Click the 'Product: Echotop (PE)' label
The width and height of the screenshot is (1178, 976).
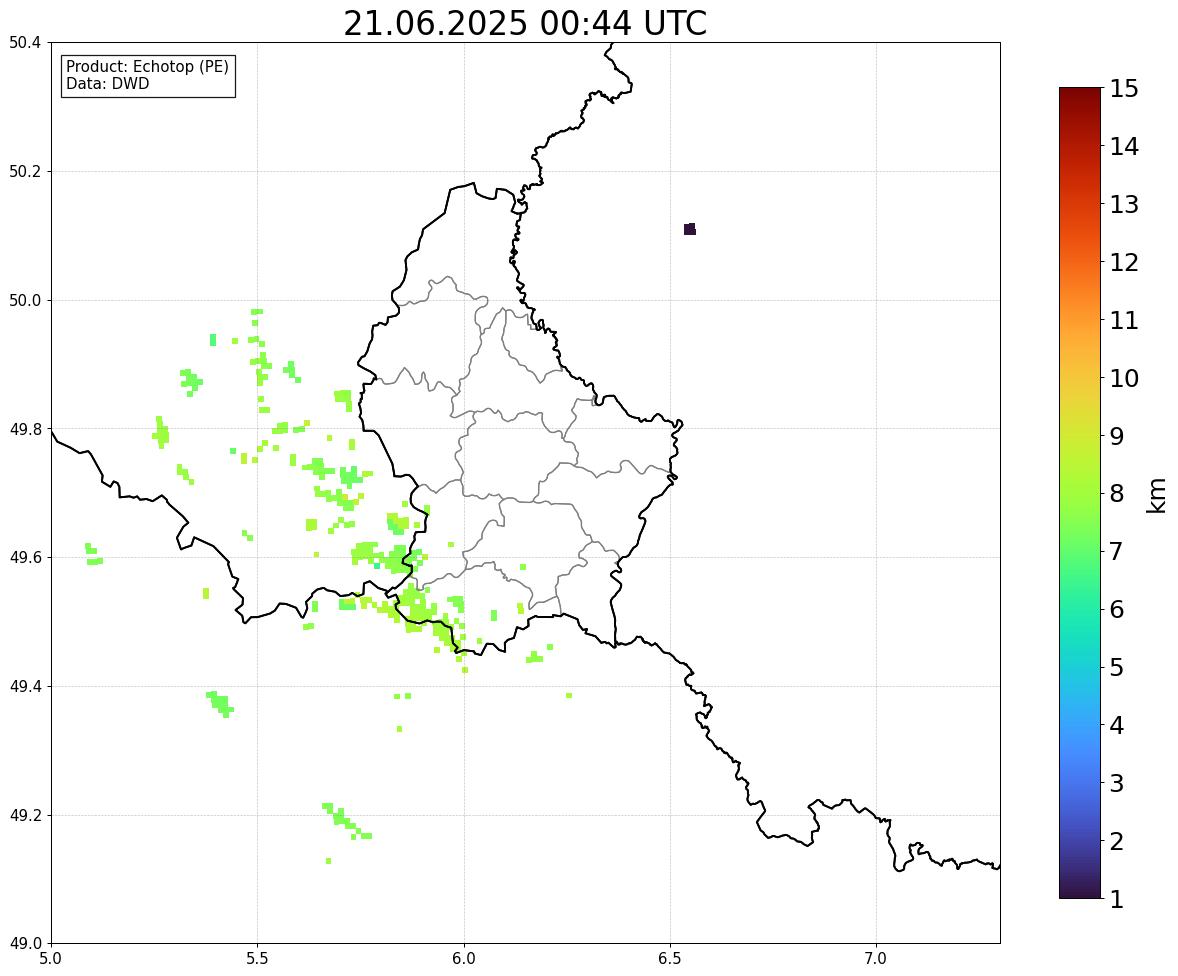click(147, 67)
